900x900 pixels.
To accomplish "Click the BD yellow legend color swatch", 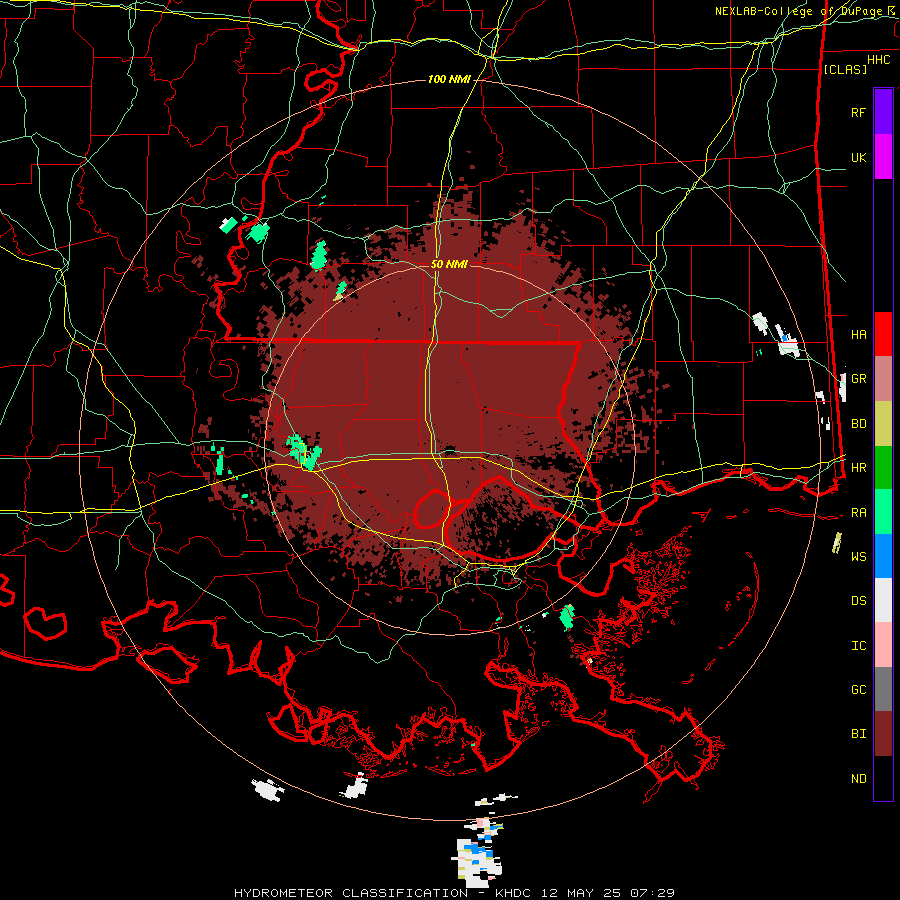I will click(x=883, y=424).
